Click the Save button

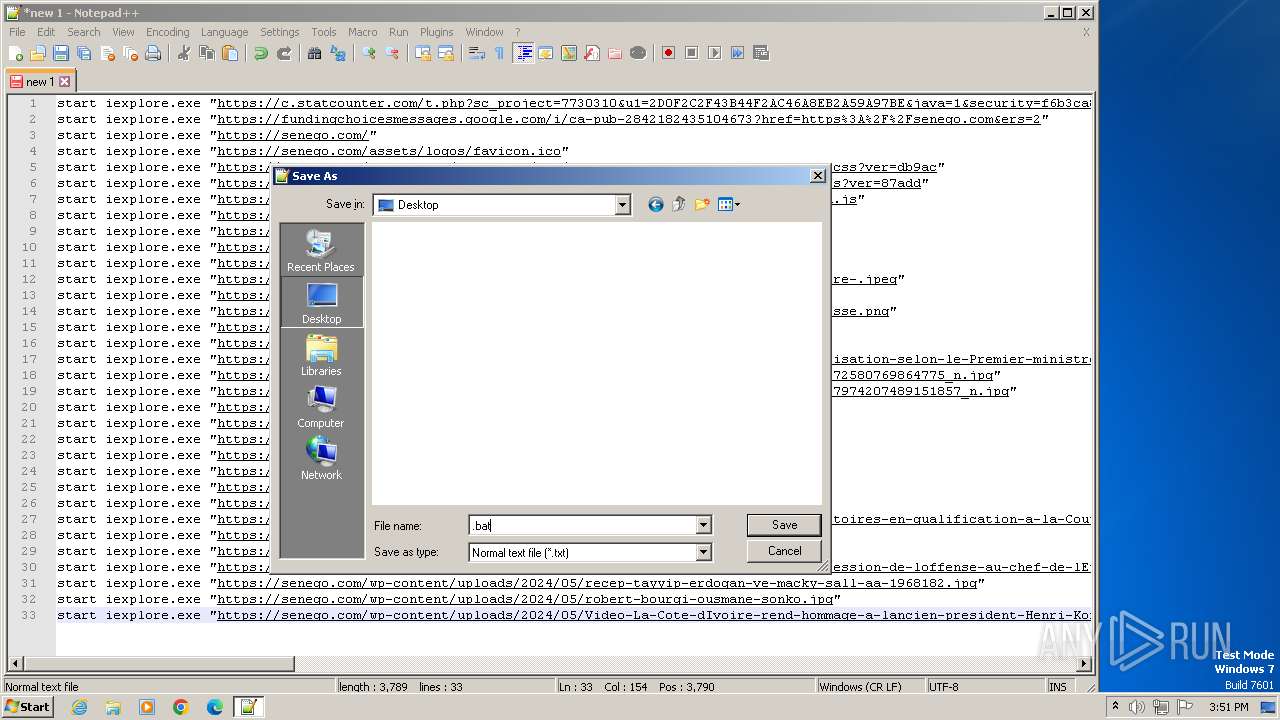tap(784, 525)
